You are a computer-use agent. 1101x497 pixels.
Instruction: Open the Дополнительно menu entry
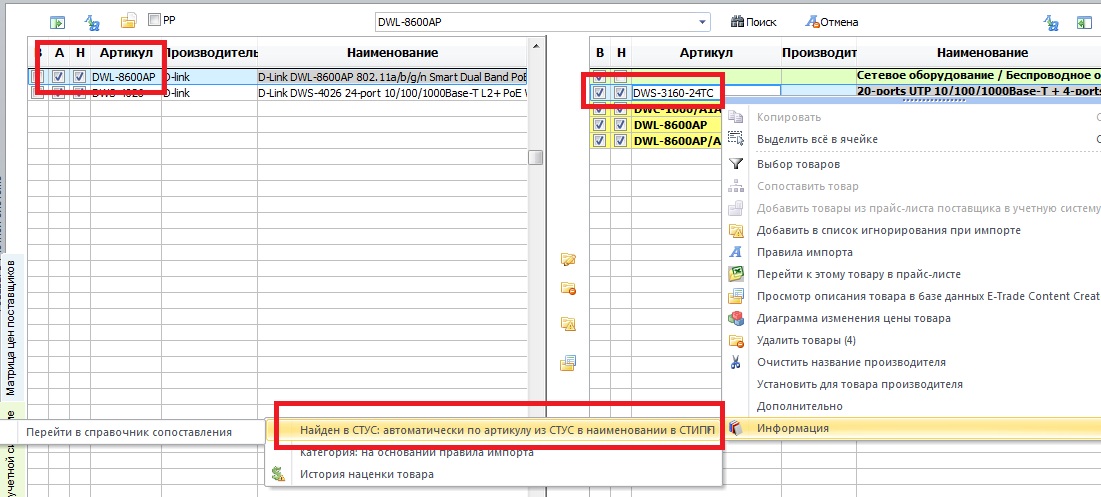point(911,406)
